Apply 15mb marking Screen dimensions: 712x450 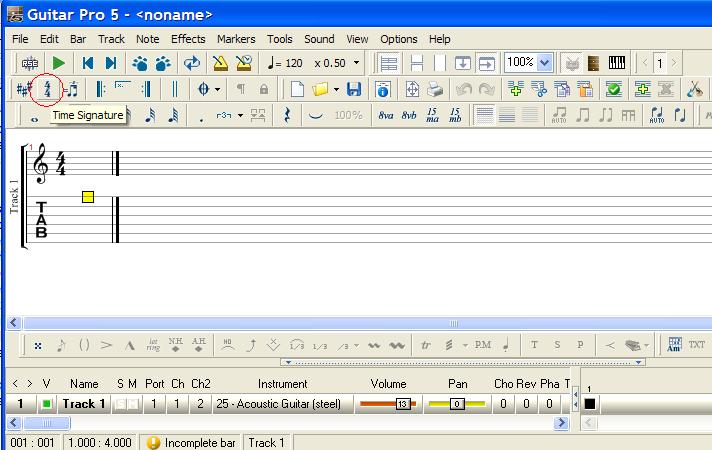455,115
